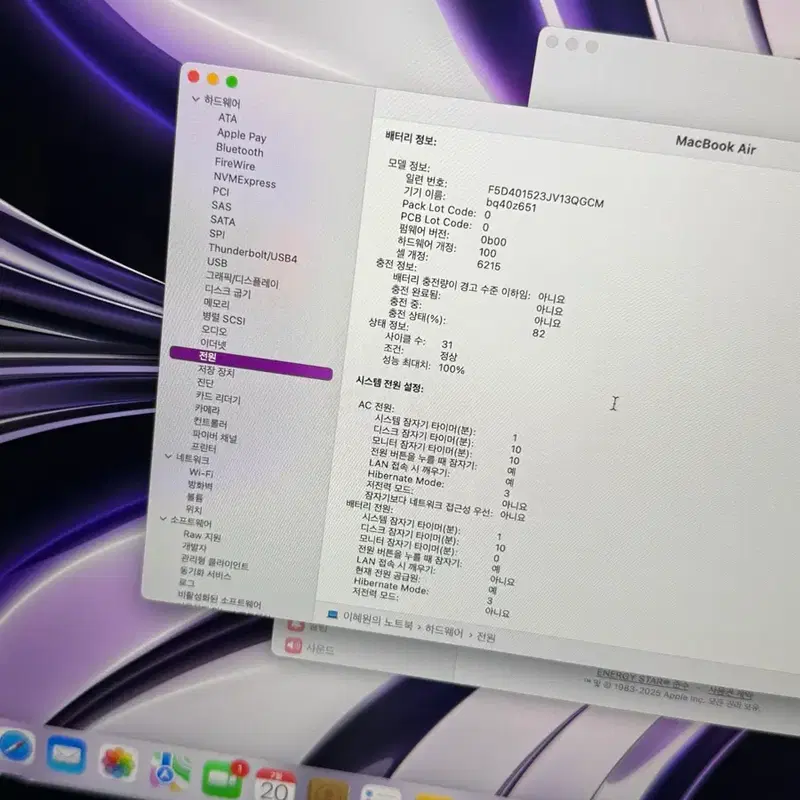Click the red speaker 사운드 icon in back window

[x=294, y=645]
